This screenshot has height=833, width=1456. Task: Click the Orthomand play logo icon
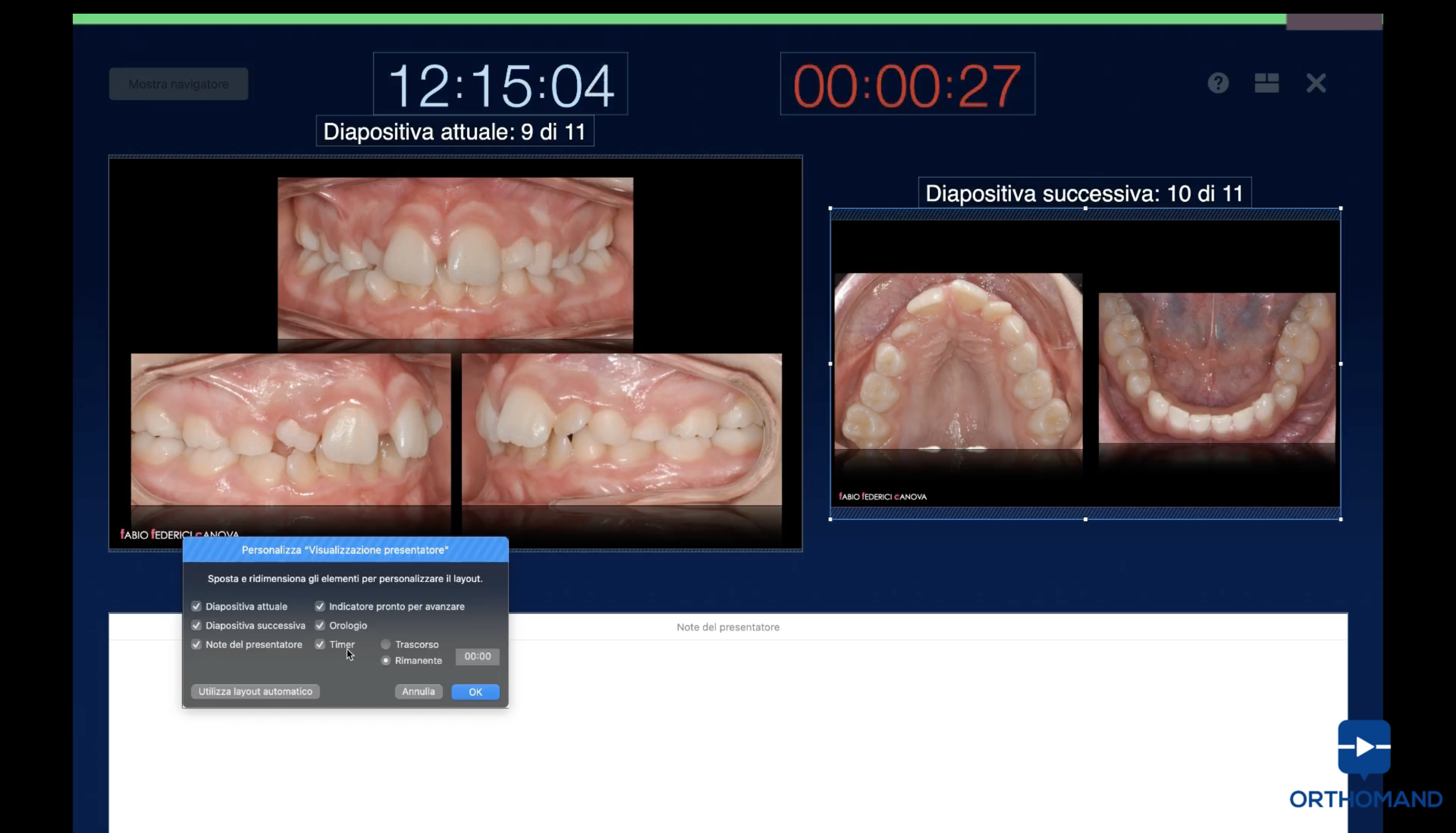pyautogui.click(x=1364, y=747)
